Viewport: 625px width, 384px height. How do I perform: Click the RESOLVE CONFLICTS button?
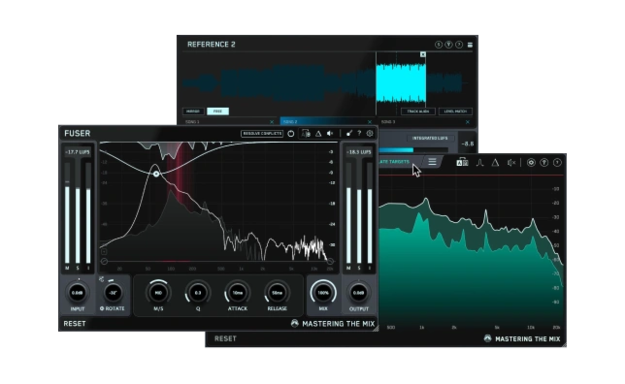pyautogui.click(x=262, y=134)
